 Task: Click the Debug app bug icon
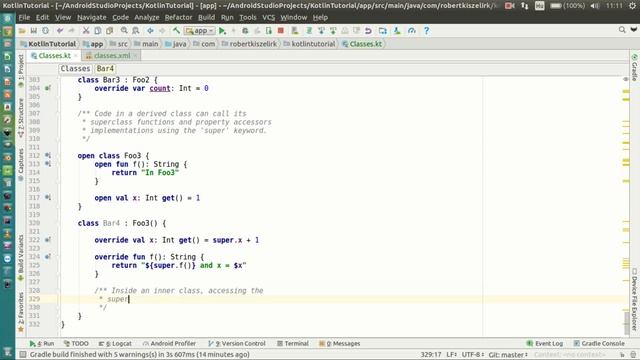[x=245, y=31]
